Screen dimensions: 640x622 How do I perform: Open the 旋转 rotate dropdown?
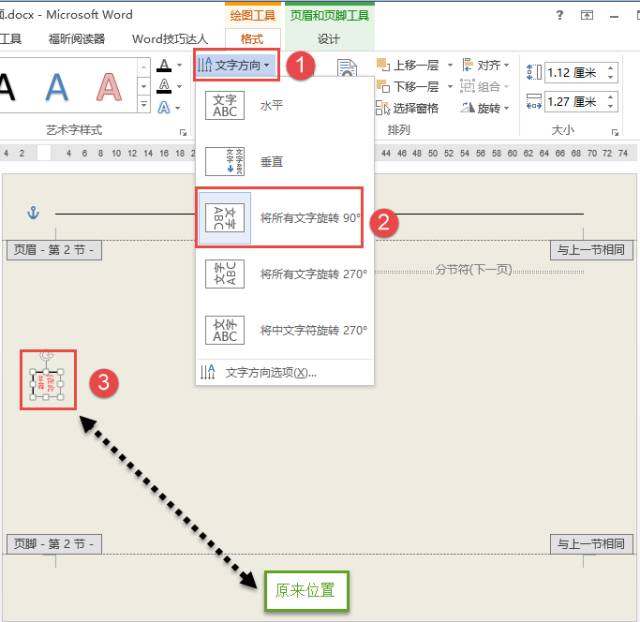click(x=486, y=108)
